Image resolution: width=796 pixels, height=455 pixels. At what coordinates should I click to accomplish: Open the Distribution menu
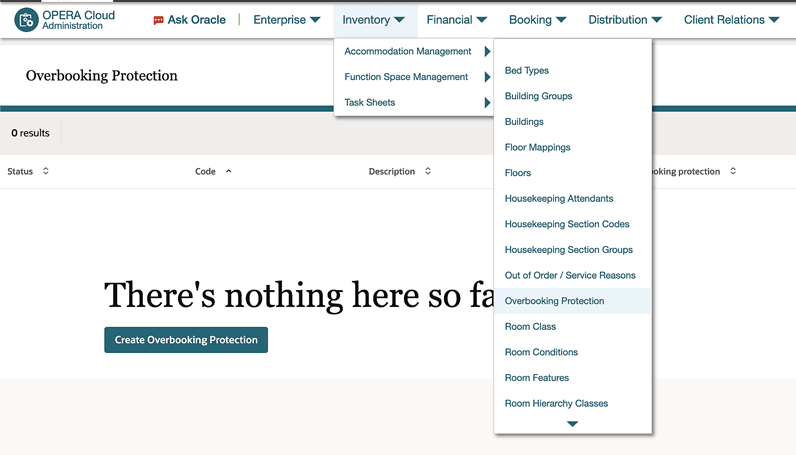point(625,20)
